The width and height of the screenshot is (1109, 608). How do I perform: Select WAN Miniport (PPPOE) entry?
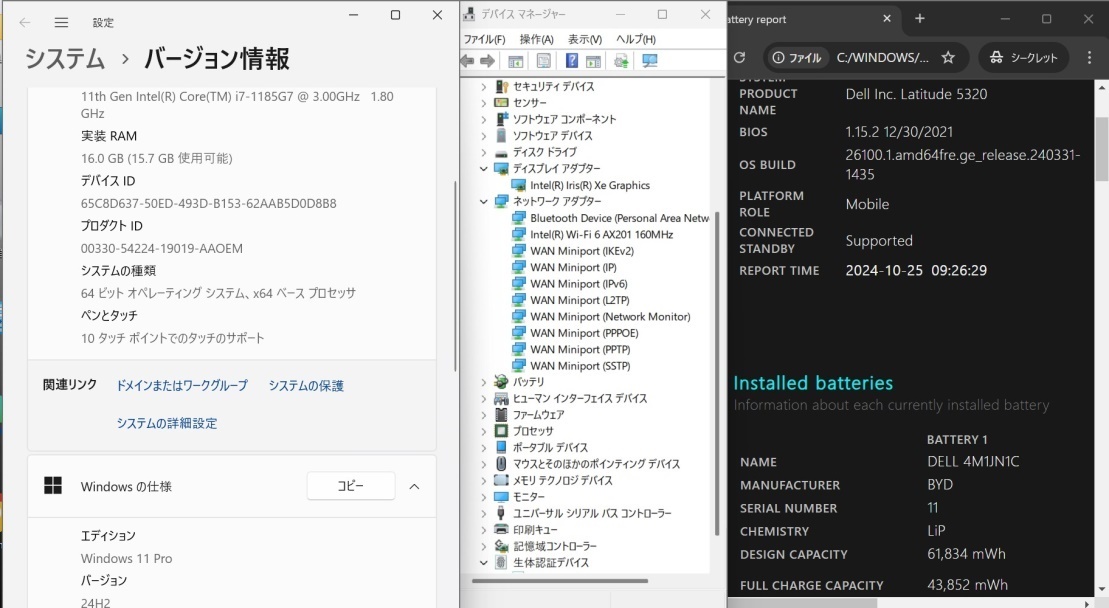584,333
